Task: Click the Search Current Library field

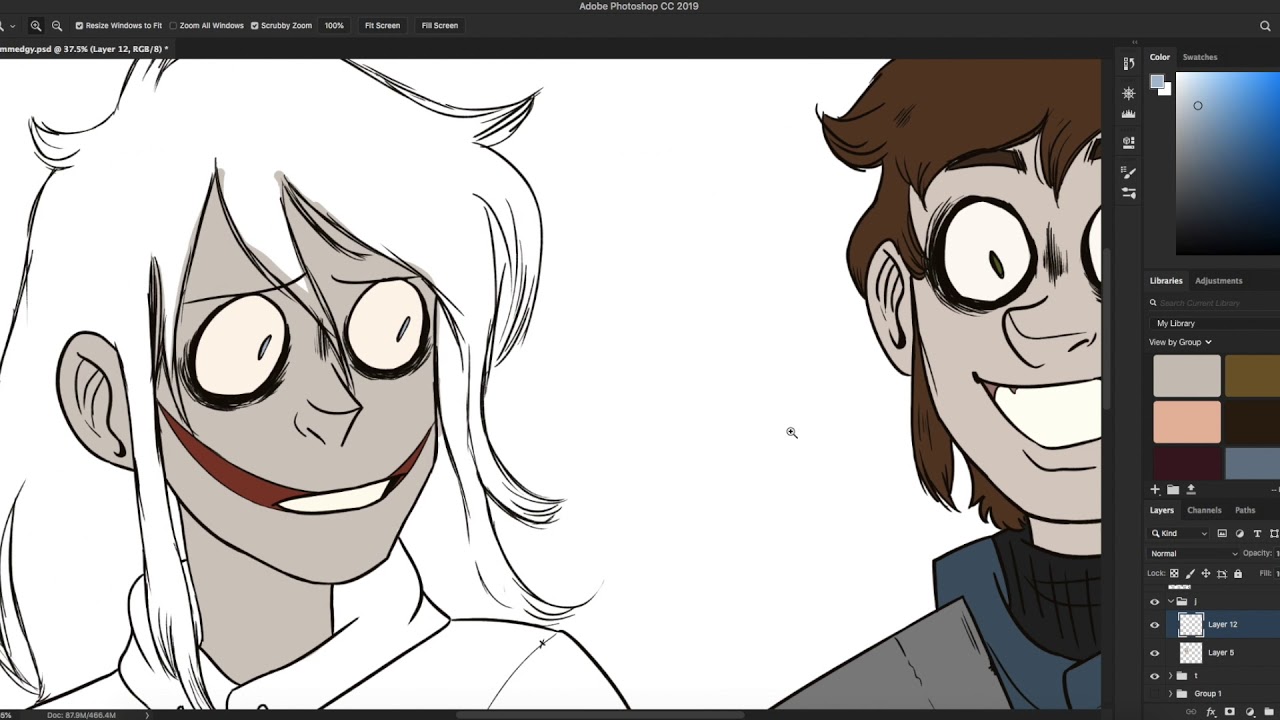Action: pyautogui.click(x=1214, y=303)
